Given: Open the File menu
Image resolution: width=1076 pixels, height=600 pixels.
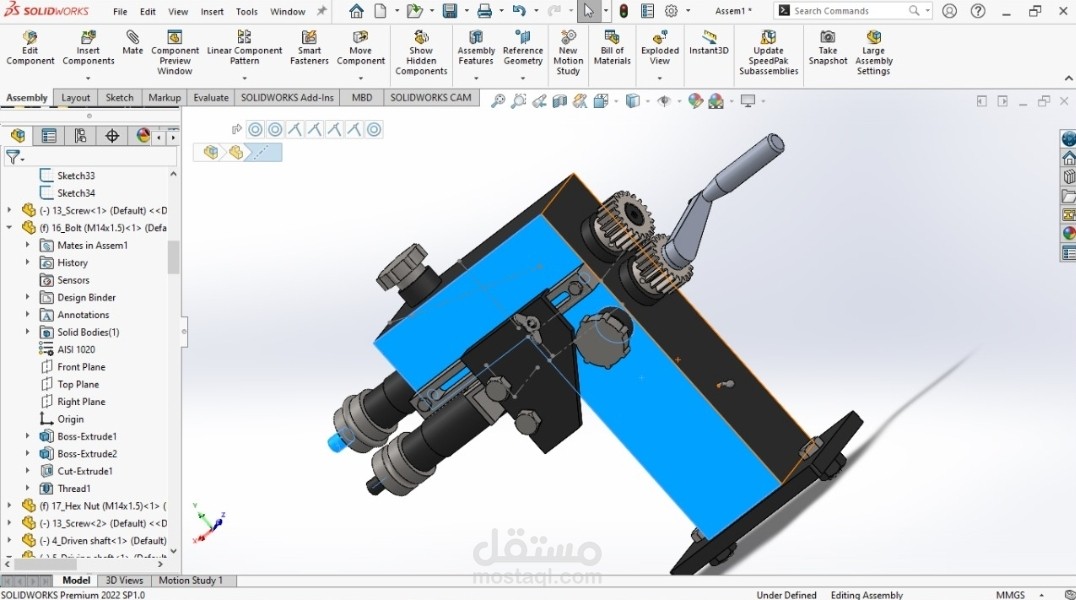Looking at the screenshot, I should [120, 11].
